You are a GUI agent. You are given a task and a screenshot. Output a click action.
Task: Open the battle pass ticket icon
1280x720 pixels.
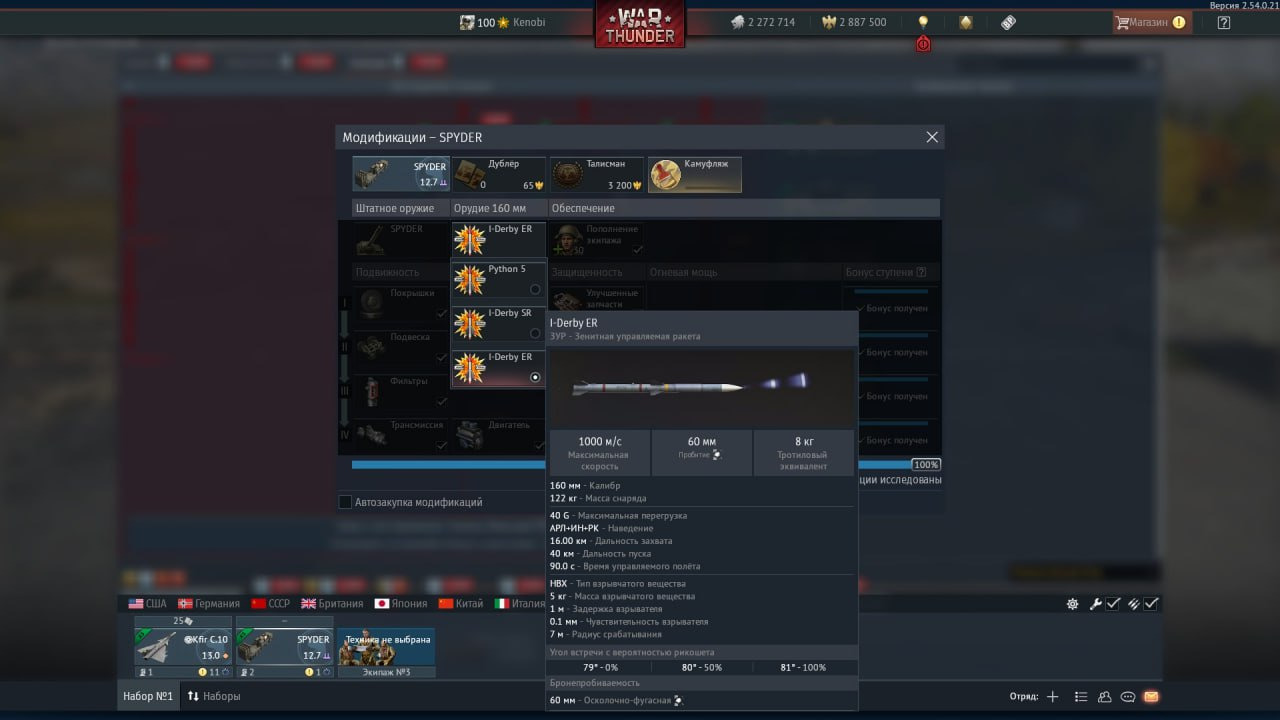coord(1008,22)
